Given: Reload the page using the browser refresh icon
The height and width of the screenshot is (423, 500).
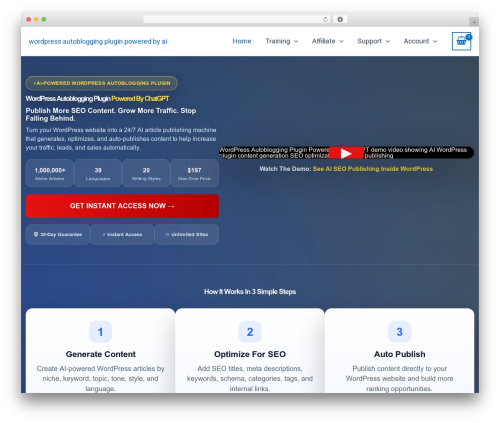Looking at the screenshot, I should [325, 20].
